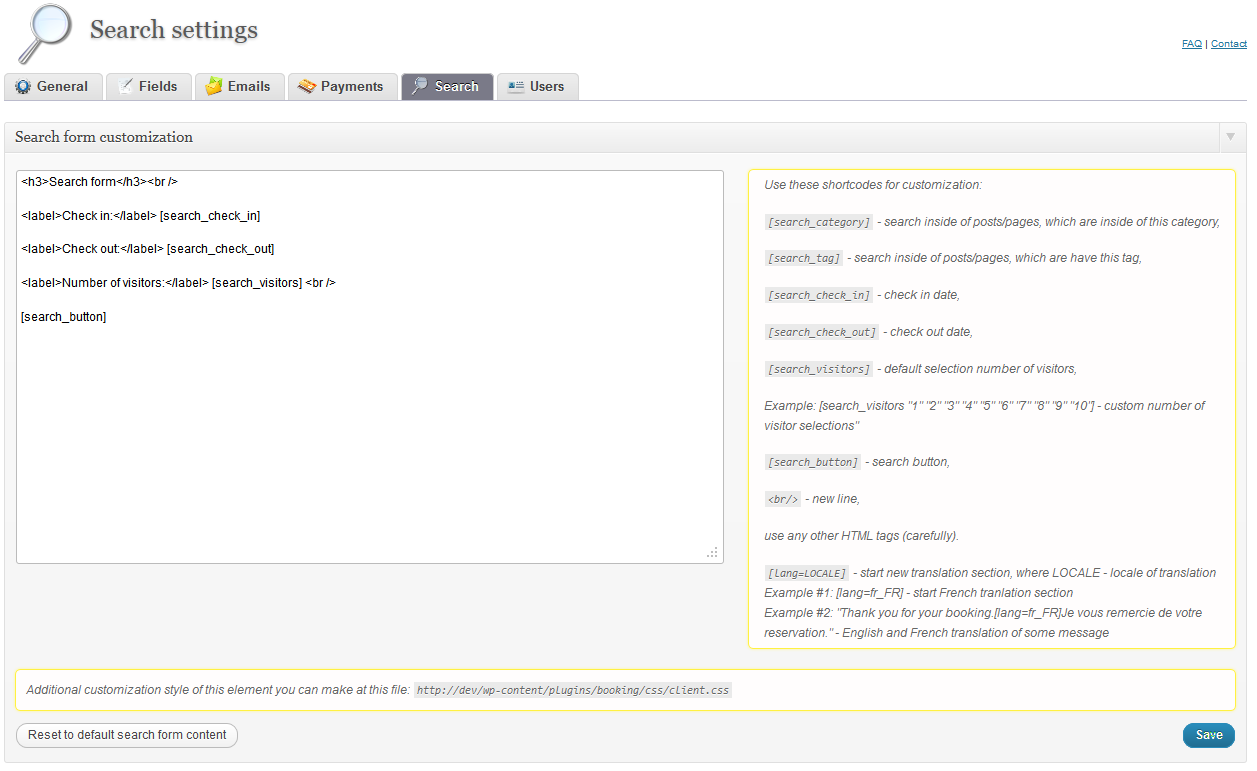Viewport: 1257px width, 771px height.
Task: Click the gear icon on General tab
Action: point(23,87)
